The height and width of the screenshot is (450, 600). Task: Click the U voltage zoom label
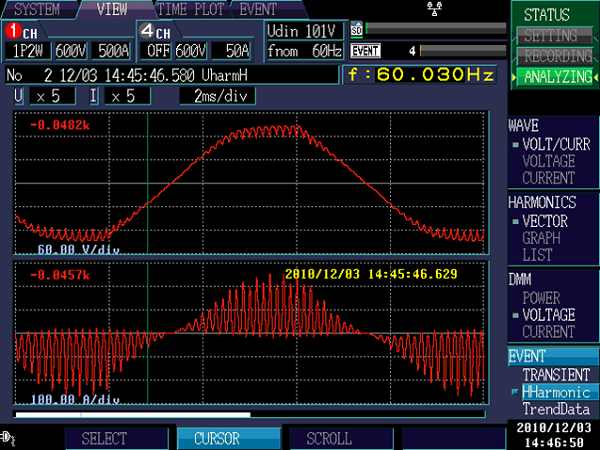(x=19, y=96)
